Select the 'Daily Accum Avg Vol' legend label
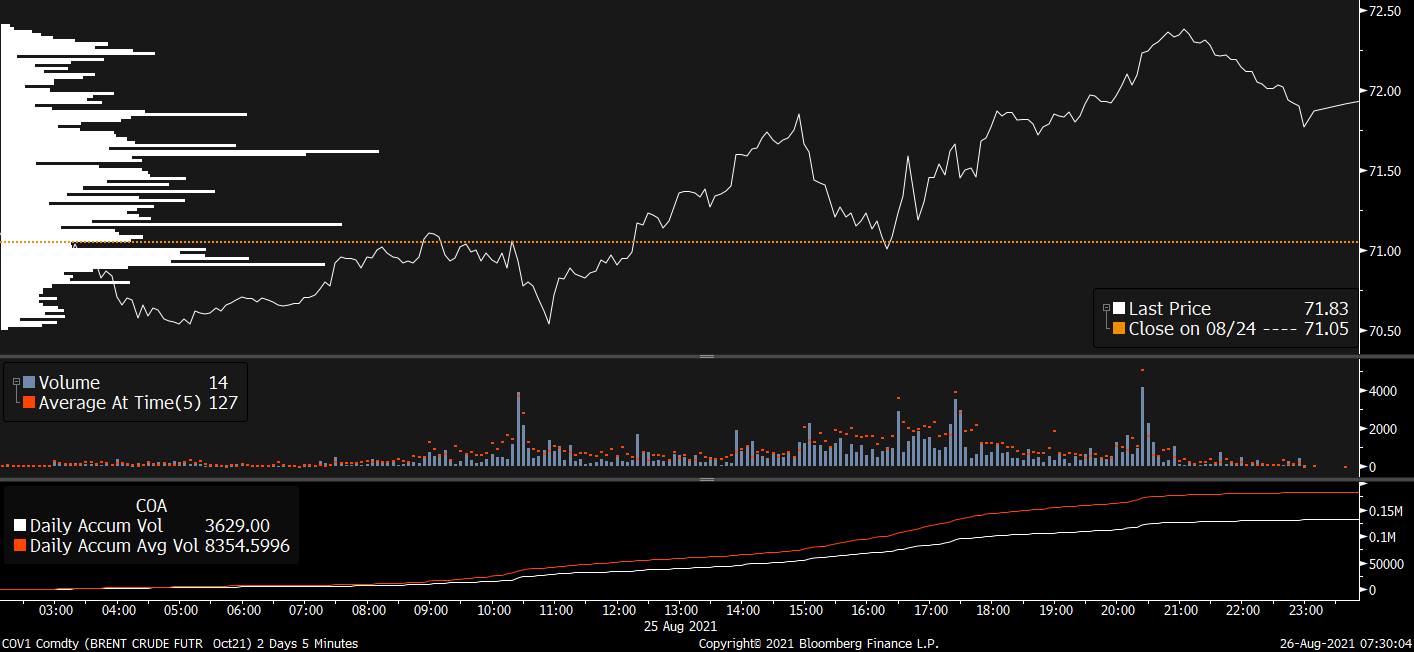Viewport: 1414px width, 652px height. tap(114, 546)
